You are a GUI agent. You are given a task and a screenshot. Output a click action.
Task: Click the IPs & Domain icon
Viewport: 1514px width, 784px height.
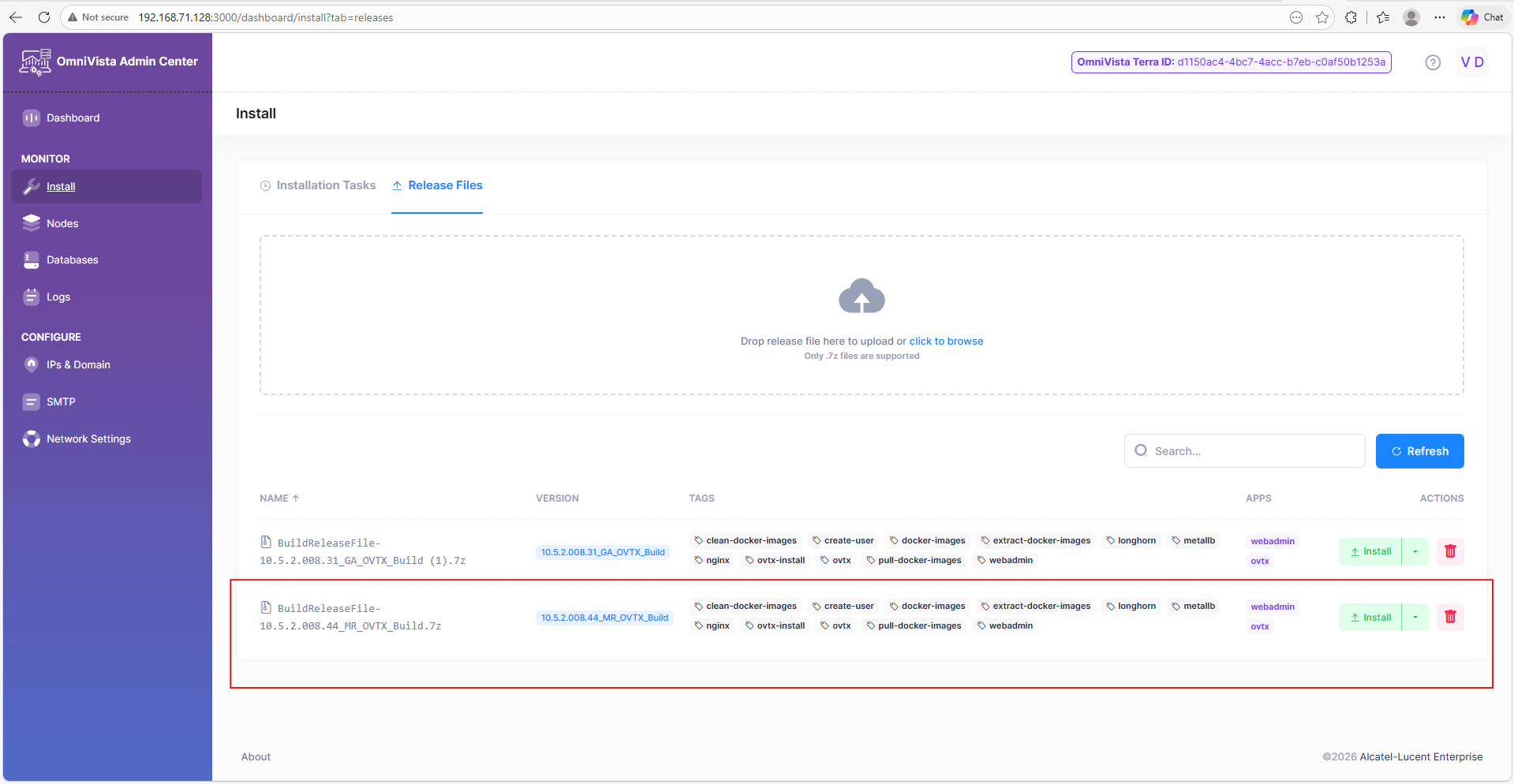(32, 364)
